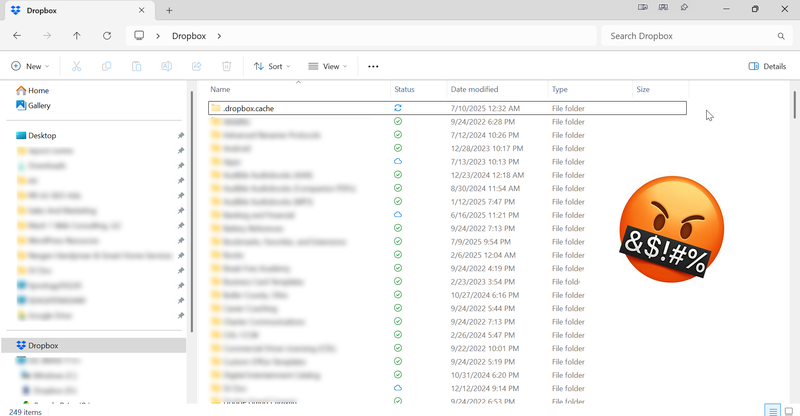The image size is (800, 416).
Task: Go up one folder level
Action: pos(77,36)
